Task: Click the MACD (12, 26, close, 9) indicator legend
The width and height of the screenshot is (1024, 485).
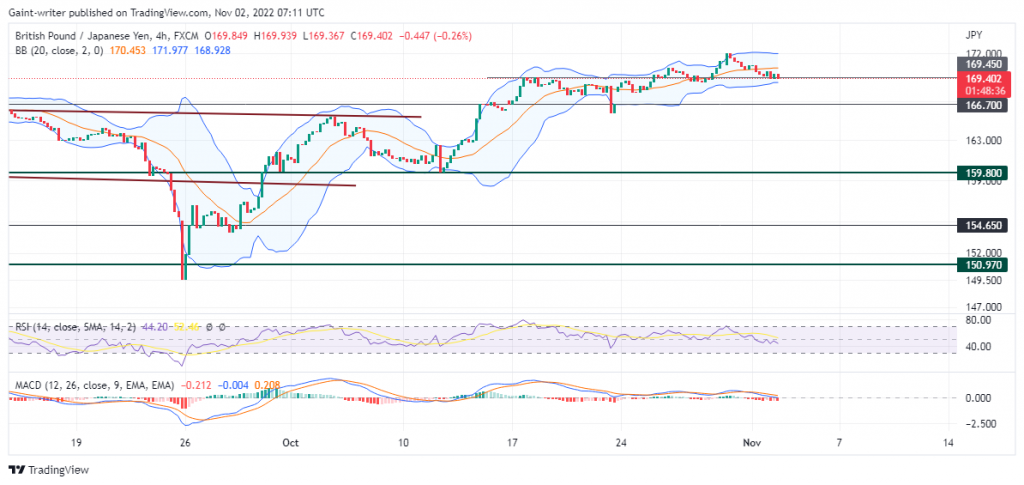Action: (94, 385)
